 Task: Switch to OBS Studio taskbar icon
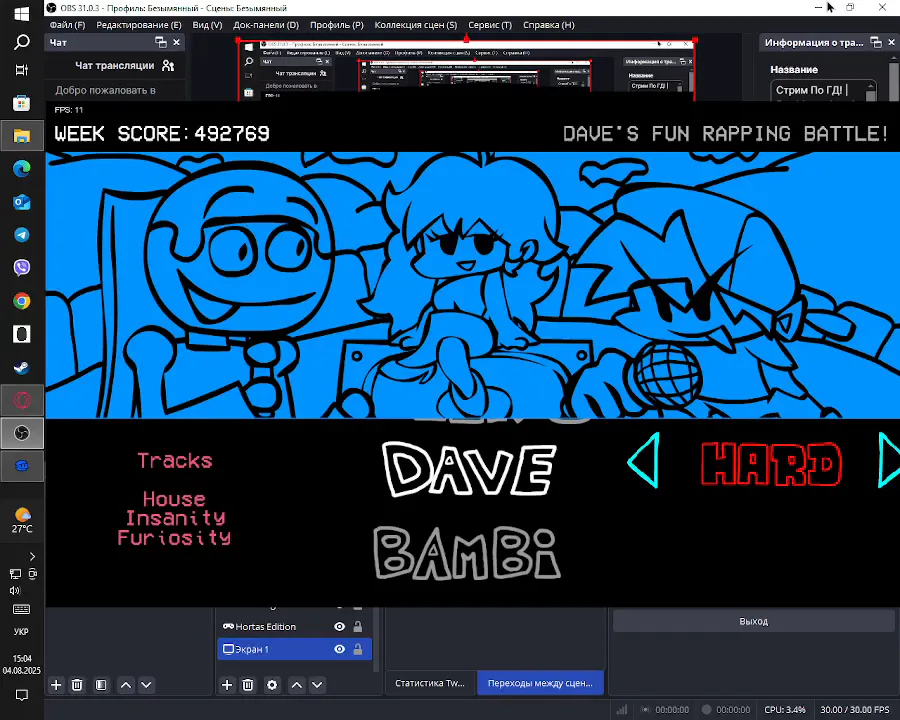pos(22,433)
